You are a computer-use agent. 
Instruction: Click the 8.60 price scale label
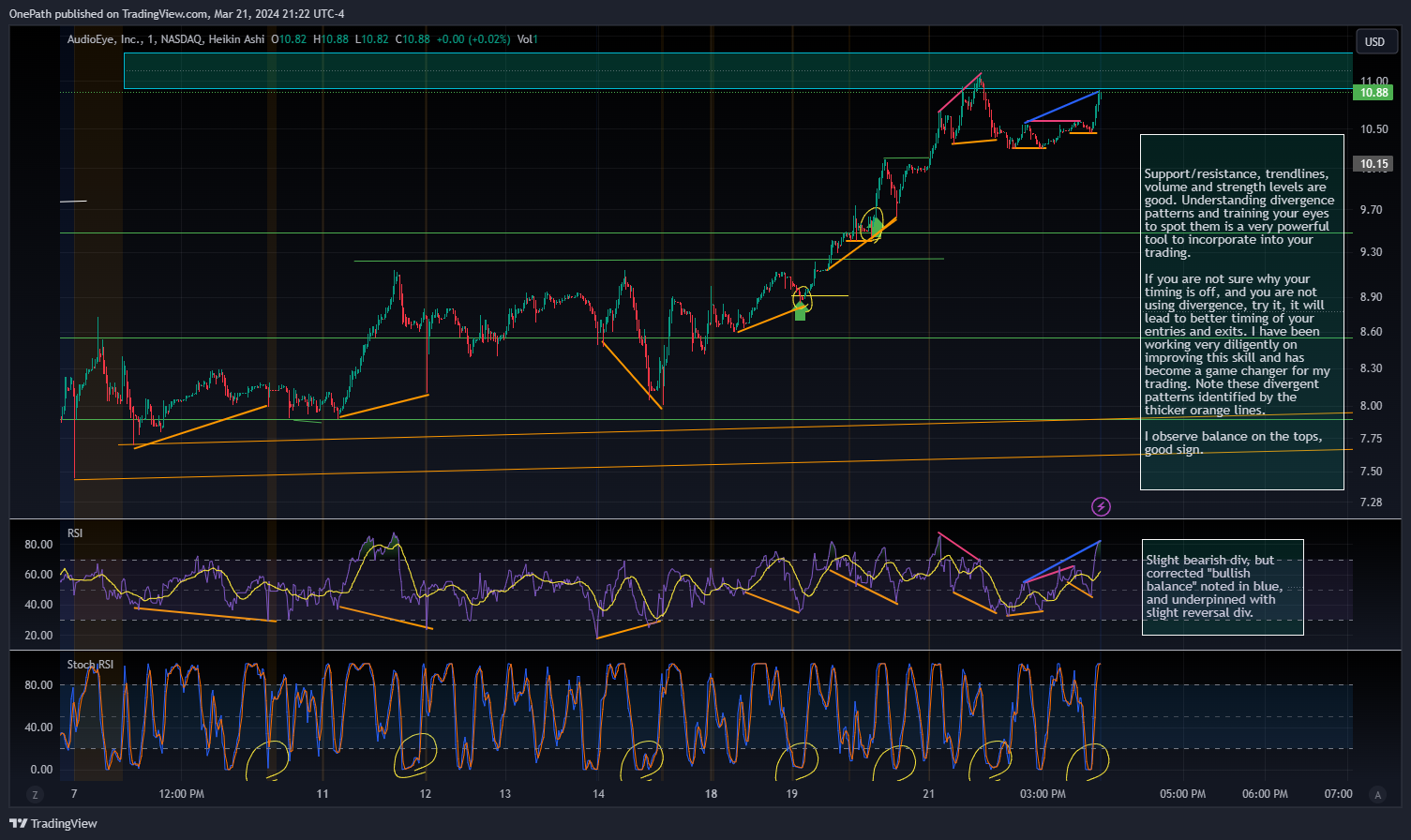[1372, 332]
